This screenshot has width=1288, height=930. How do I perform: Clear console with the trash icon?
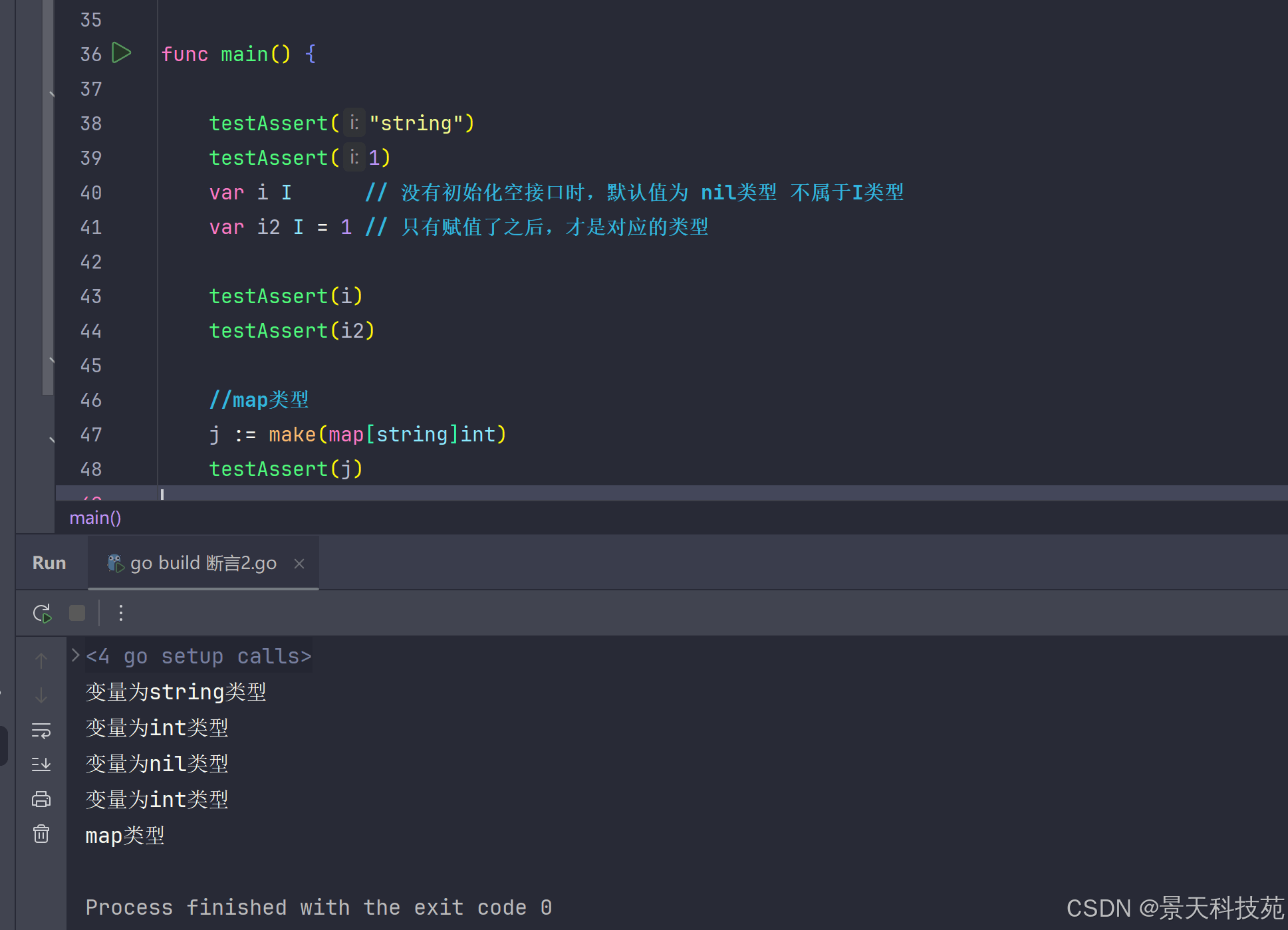pos(41,834)
